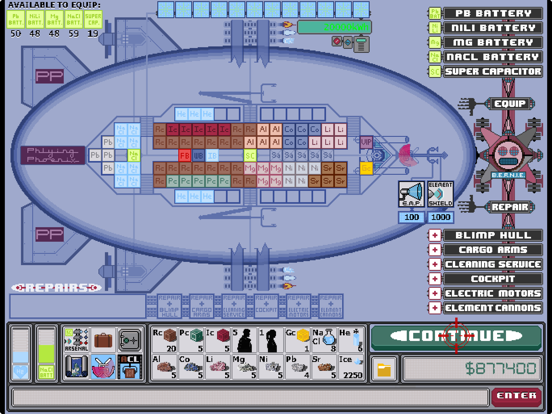This screenshot has width=552, height=414.
Task: Choose NILI BATTERY from equip list
Action: tap(493, 28)
